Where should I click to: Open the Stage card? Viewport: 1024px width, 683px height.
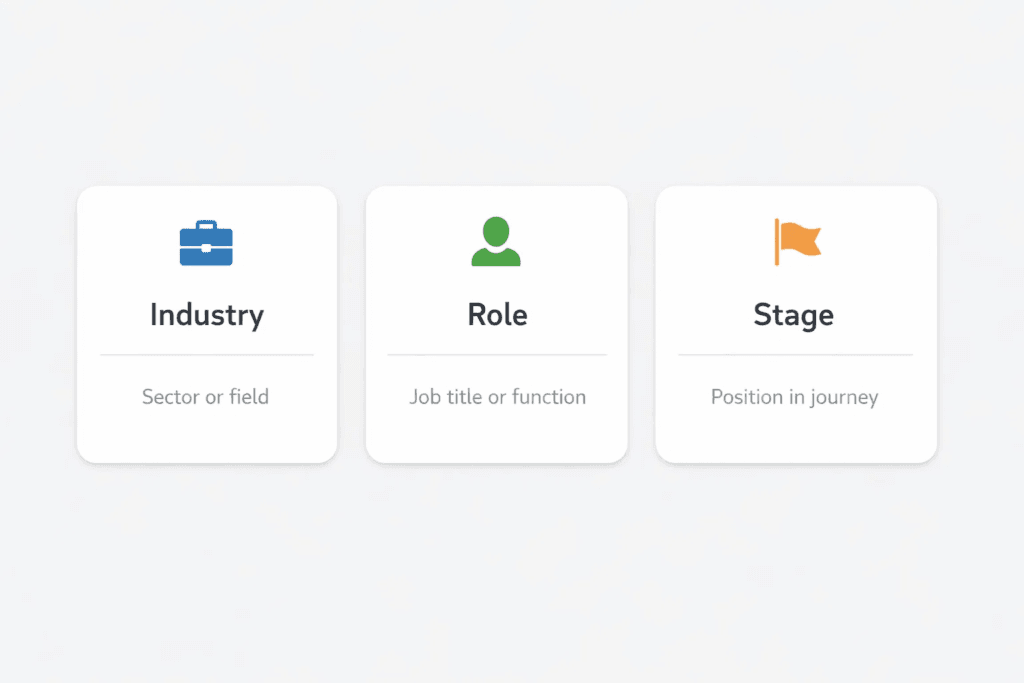tap(794, 323)
